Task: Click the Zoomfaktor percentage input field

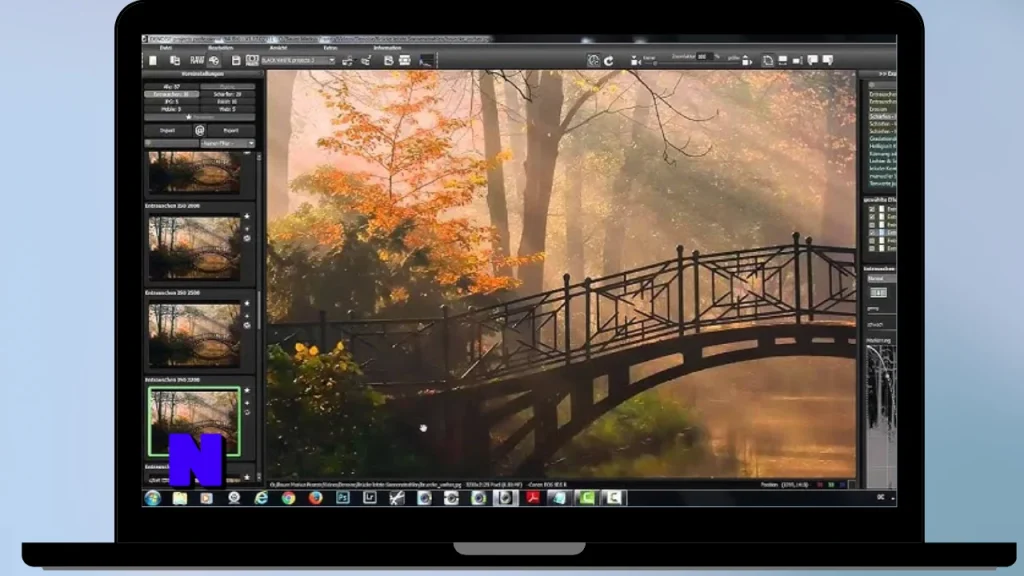Action: click(x=703, y=57)
